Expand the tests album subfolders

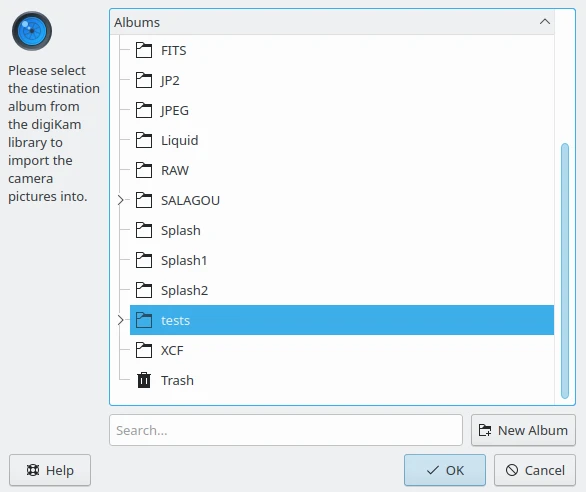pyautogui.click(x=120, y=320)
